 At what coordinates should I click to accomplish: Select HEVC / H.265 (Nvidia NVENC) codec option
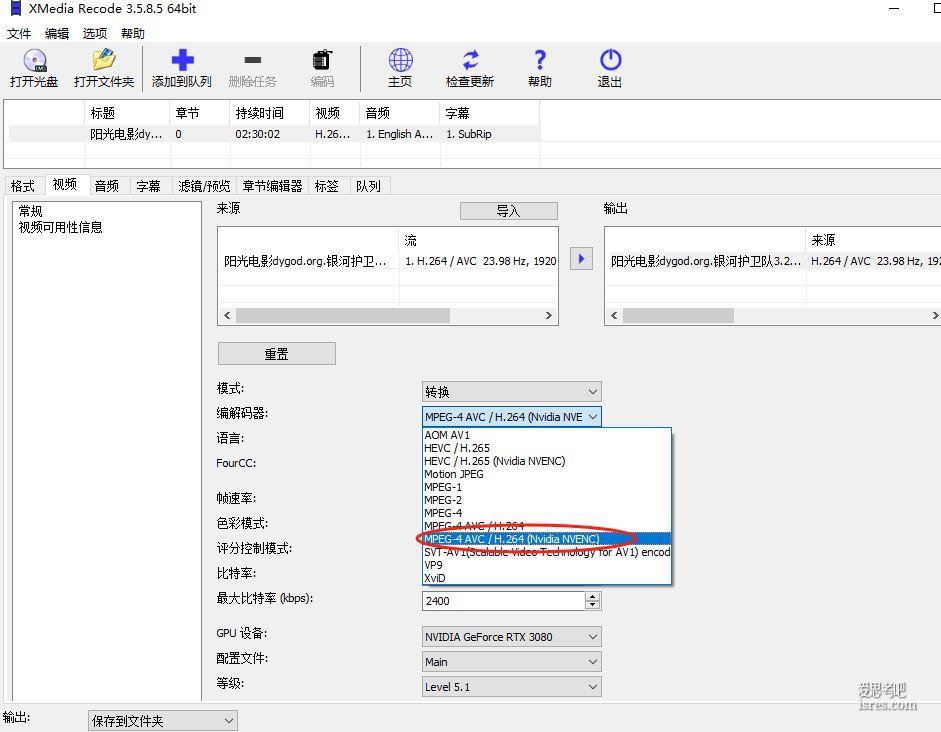547,461
